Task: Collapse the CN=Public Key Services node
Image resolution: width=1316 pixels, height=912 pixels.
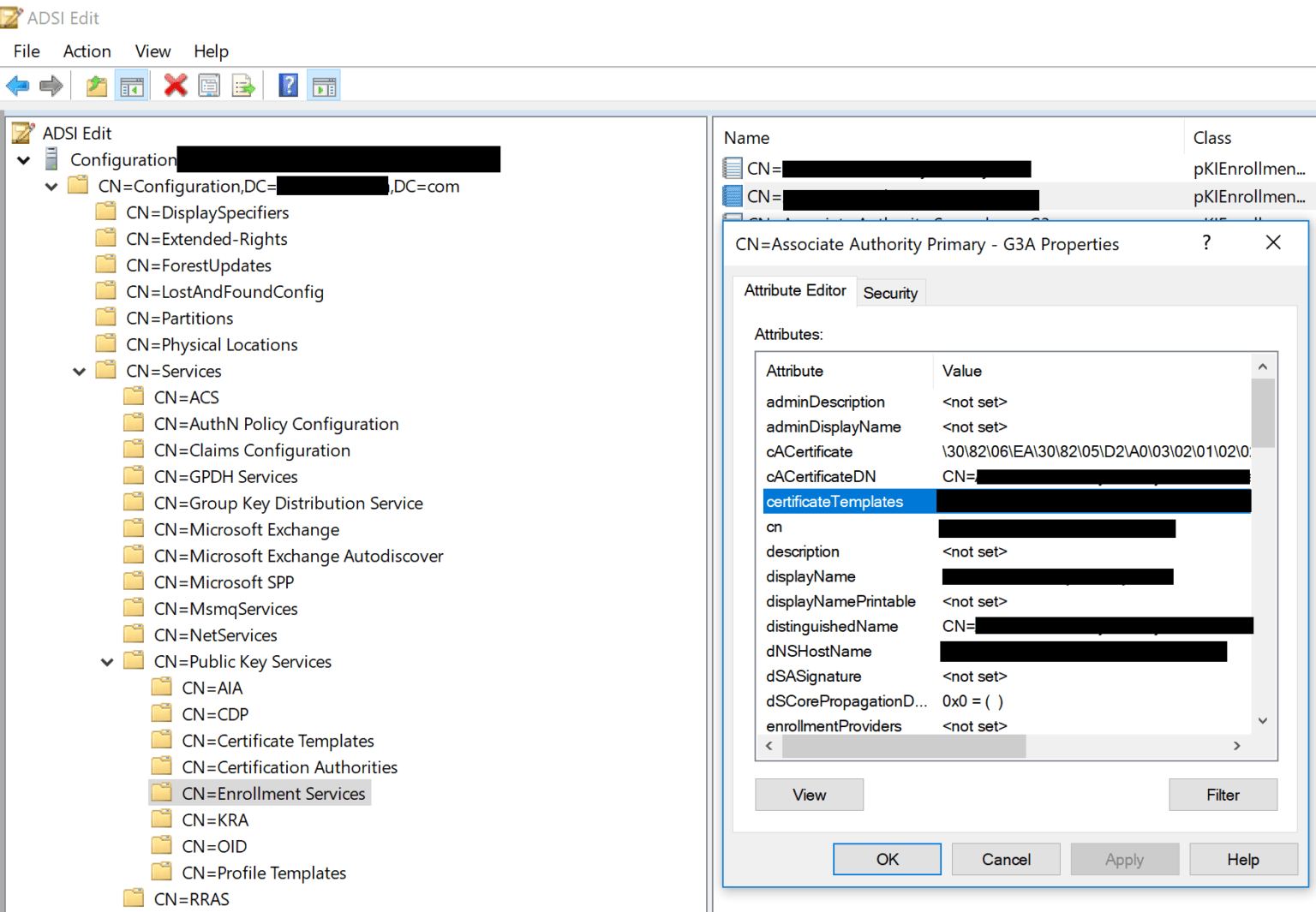Action: [107, 662]
